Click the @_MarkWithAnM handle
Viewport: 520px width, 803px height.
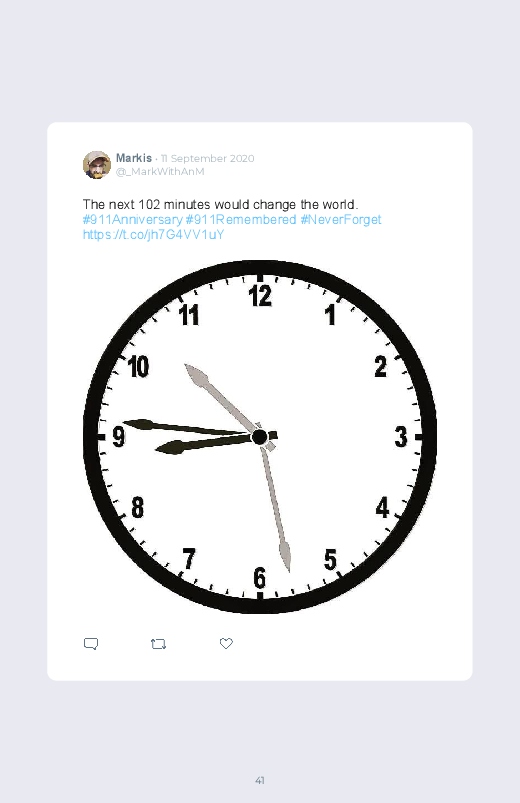click(160, 172)
